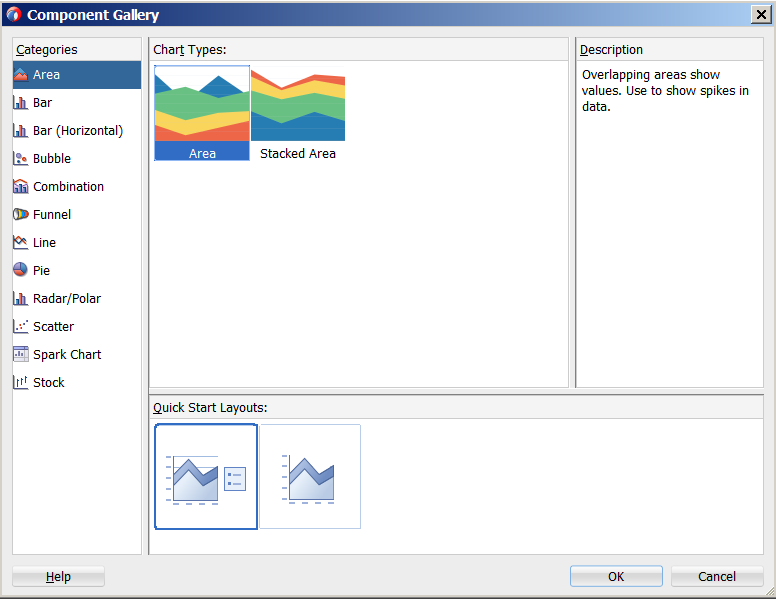Click the Spark Chart category icon
The width and height of the screenshot is (776, 599).
[21, 354]
